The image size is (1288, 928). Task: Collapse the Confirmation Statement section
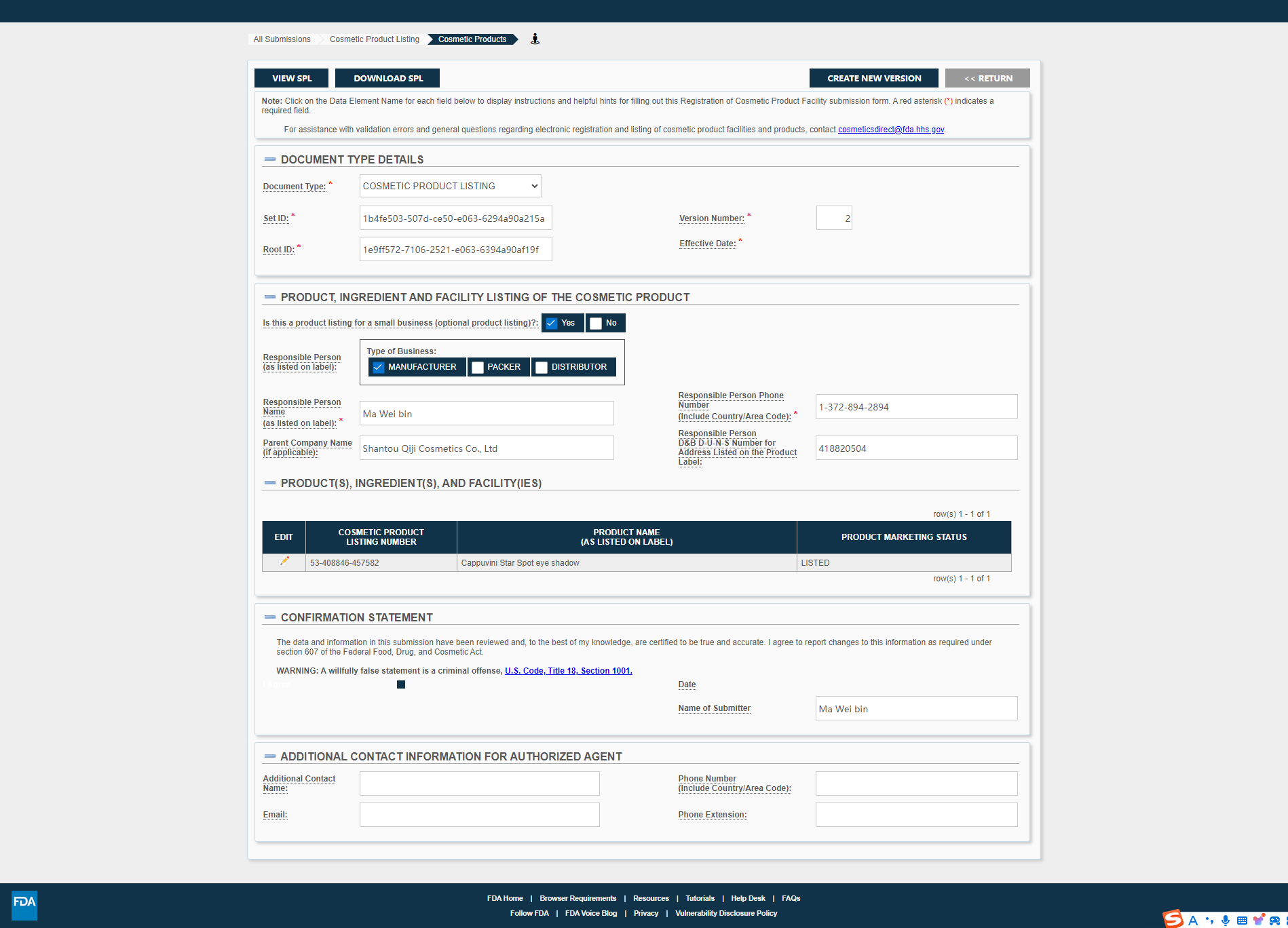pyautogui.click(x=270, y=617)
